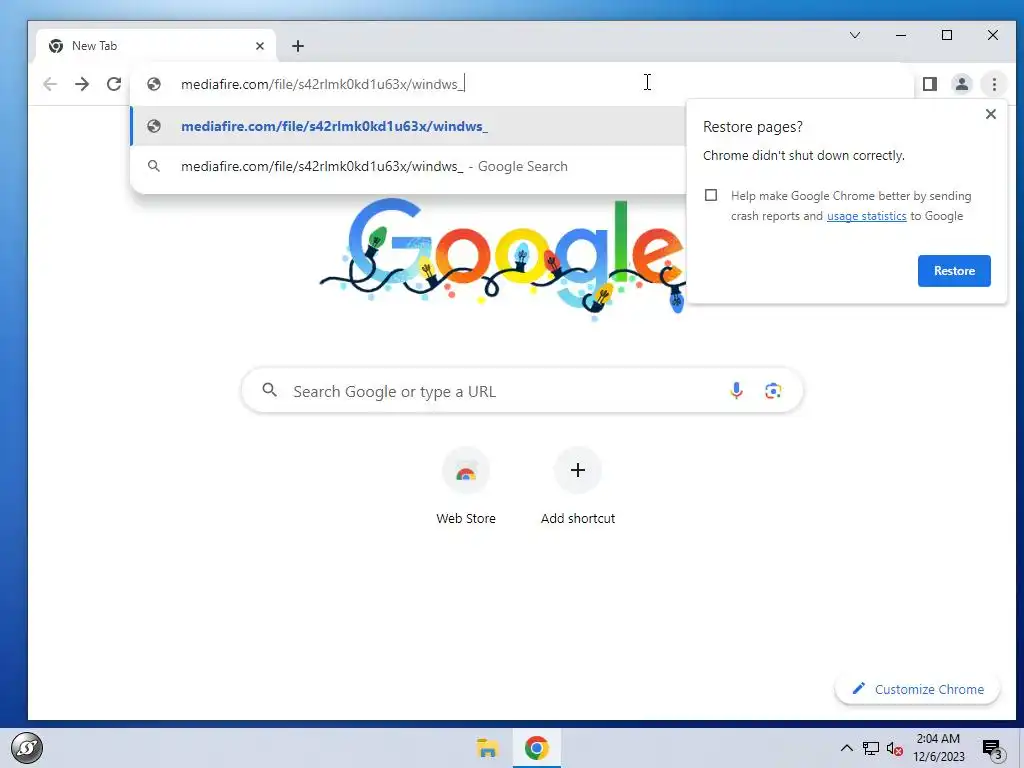Click the globe icon in the address bar
The height and width of the screenshot is (768, 1024).
click(x=154, y=84)
